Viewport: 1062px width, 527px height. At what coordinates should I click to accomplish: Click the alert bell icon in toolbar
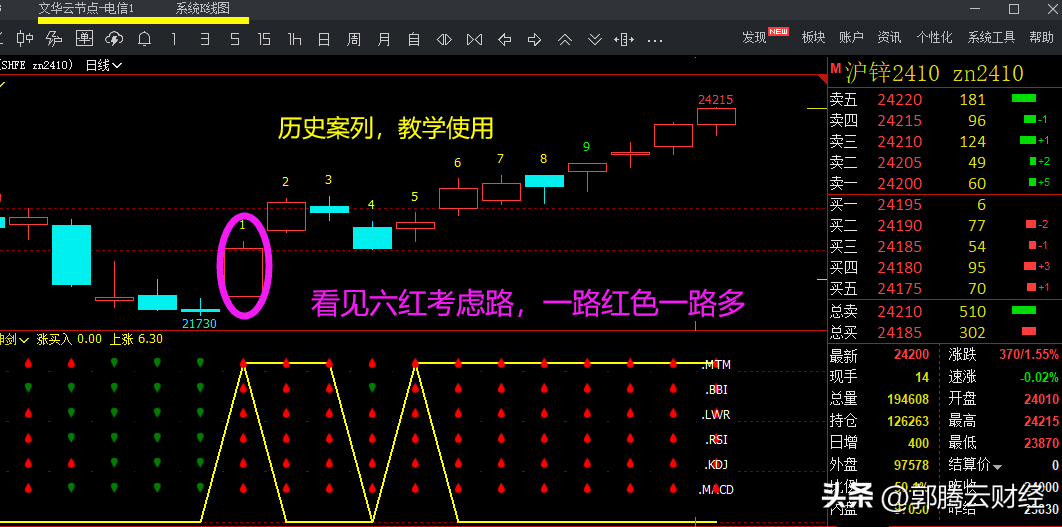click(x=144, y=39)
